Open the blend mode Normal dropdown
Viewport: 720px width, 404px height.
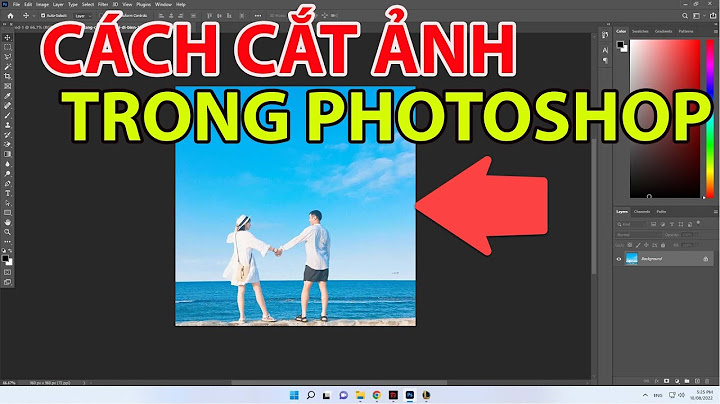(x=639, y=235)
